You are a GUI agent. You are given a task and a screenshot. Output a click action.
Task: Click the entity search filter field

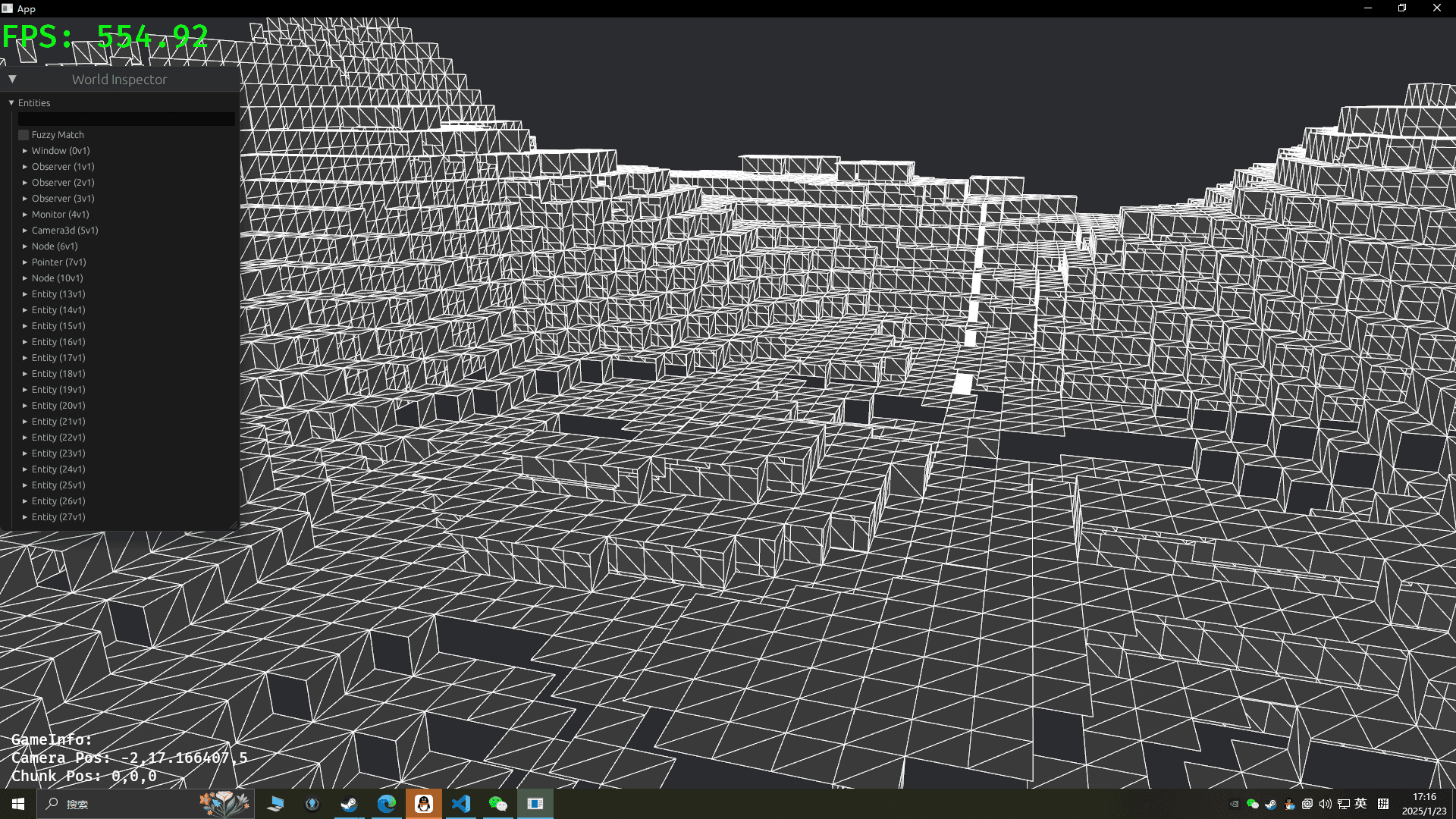point(126,119)
